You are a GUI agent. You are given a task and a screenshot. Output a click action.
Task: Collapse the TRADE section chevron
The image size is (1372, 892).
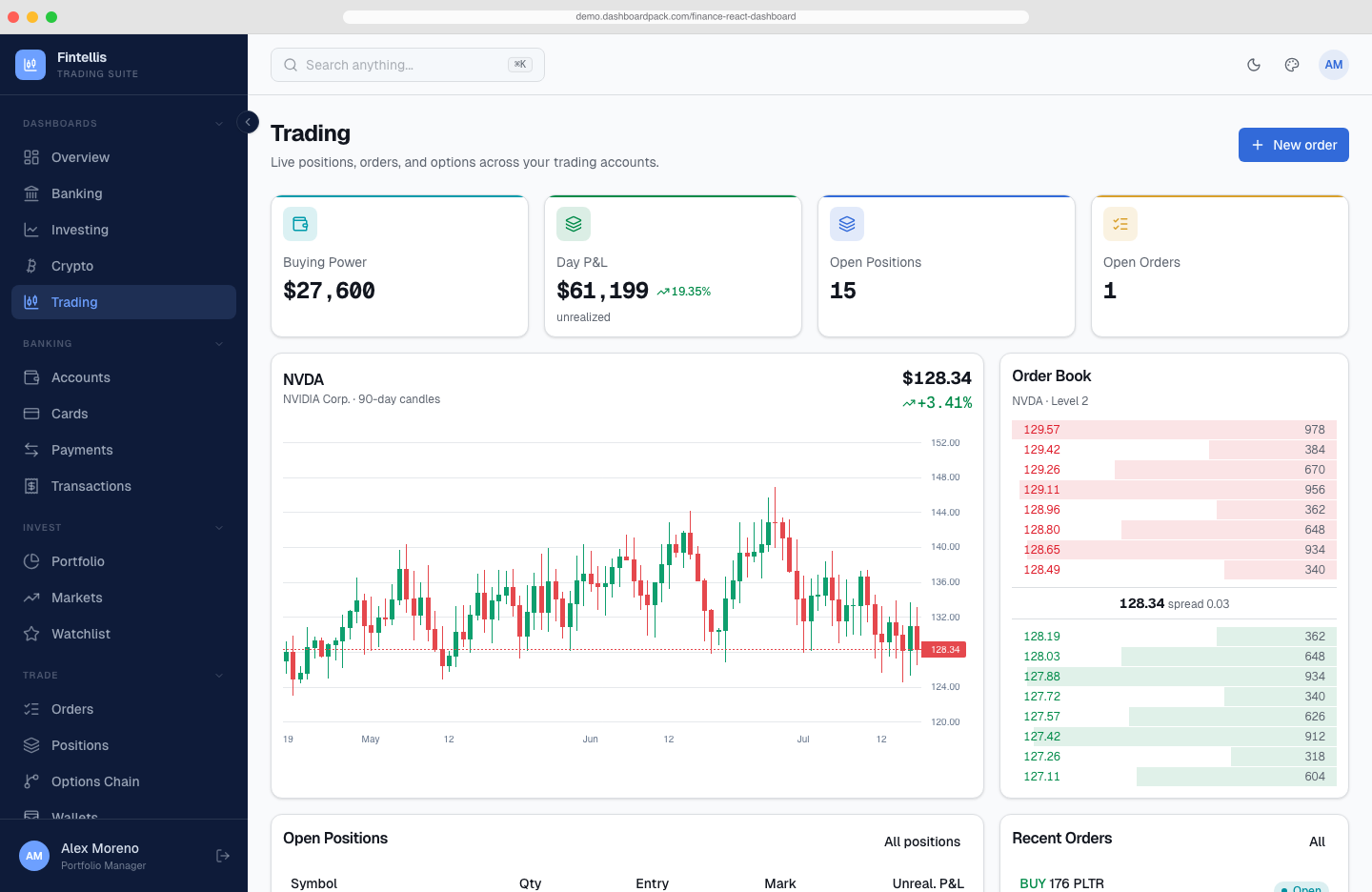[x=219, y=676]
